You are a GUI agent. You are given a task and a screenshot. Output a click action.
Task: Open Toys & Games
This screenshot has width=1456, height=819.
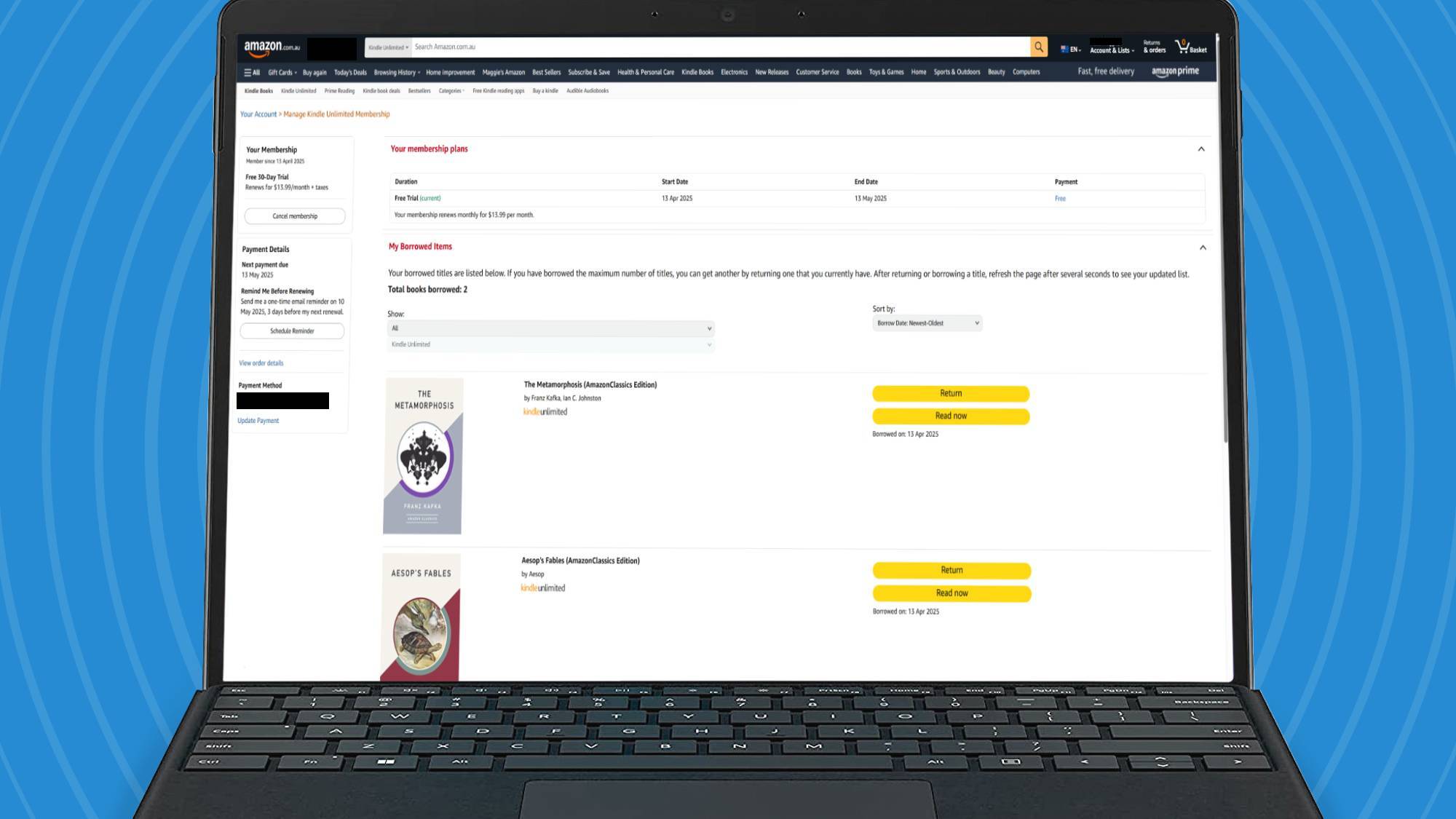pyautogui.click(x=886, y=72)
